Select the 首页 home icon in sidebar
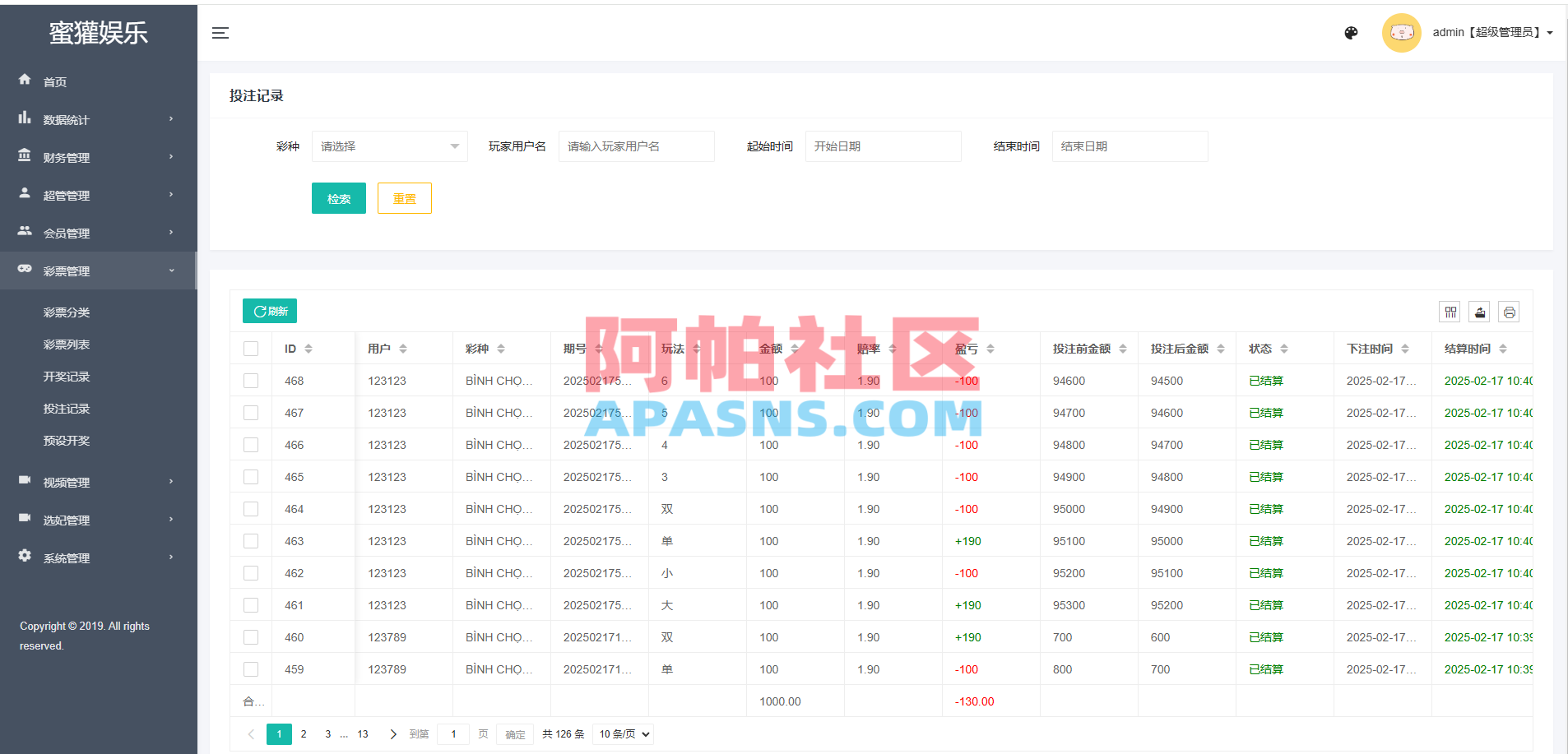Viewport: 1568px width, 754px height. pyautogui.click(x=25, y=80)
